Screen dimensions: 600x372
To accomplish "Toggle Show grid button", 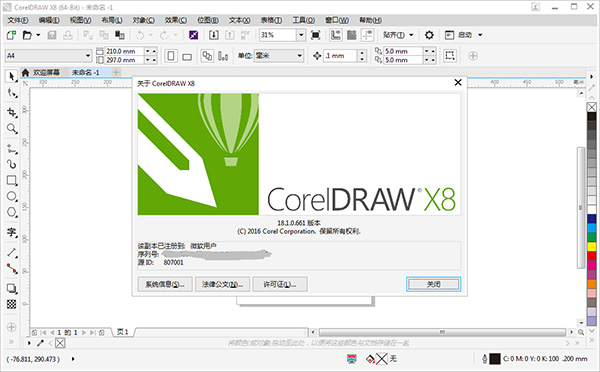I will pyautogui.click(x=352, y=35).
